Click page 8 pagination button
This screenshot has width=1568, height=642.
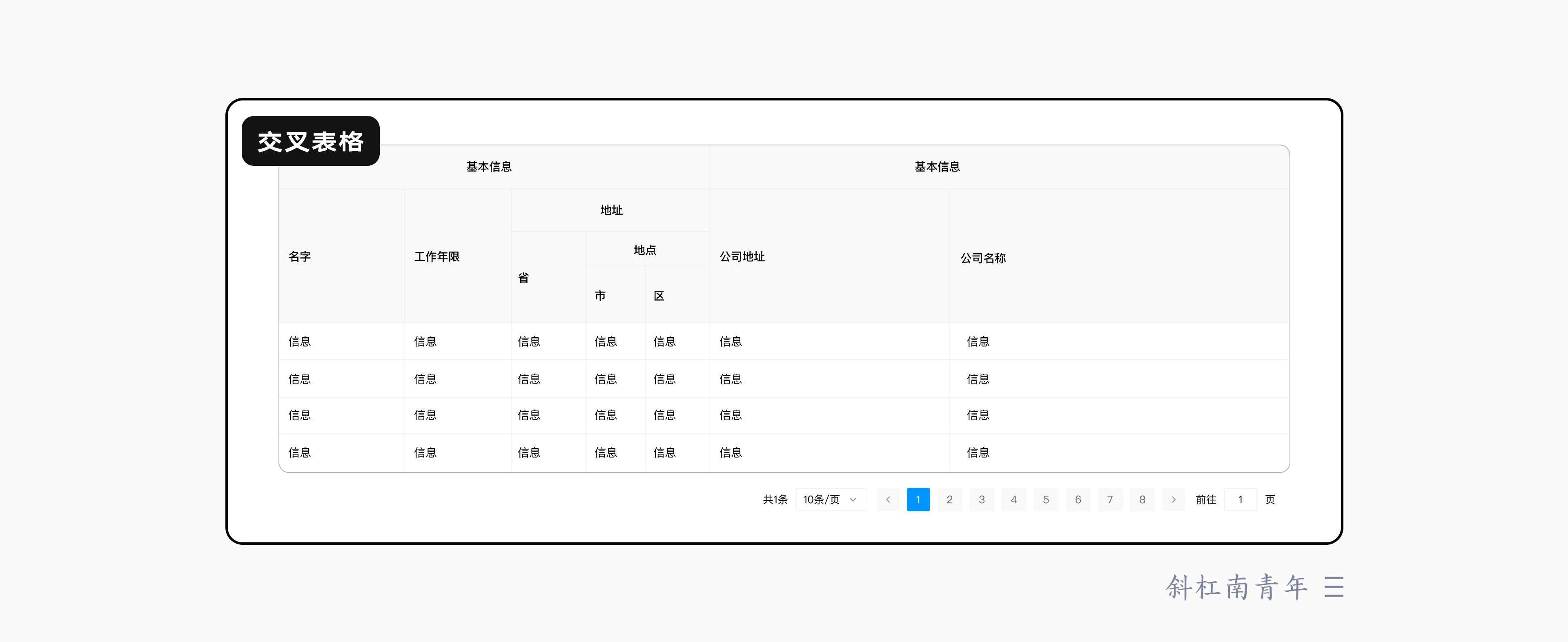click(1143, 499)
